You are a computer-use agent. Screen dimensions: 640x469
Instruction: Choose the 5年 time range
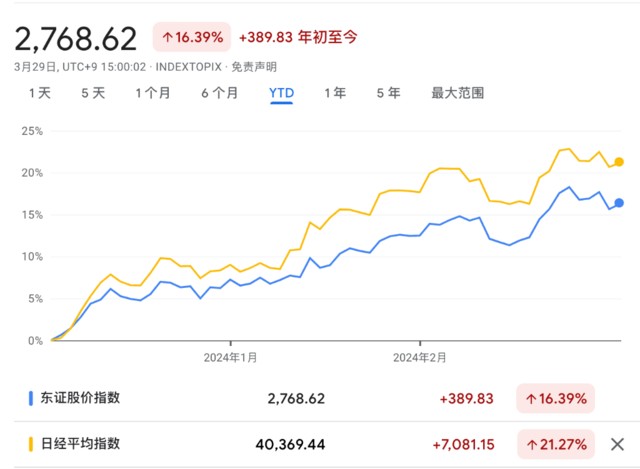[x=388, y=93]
